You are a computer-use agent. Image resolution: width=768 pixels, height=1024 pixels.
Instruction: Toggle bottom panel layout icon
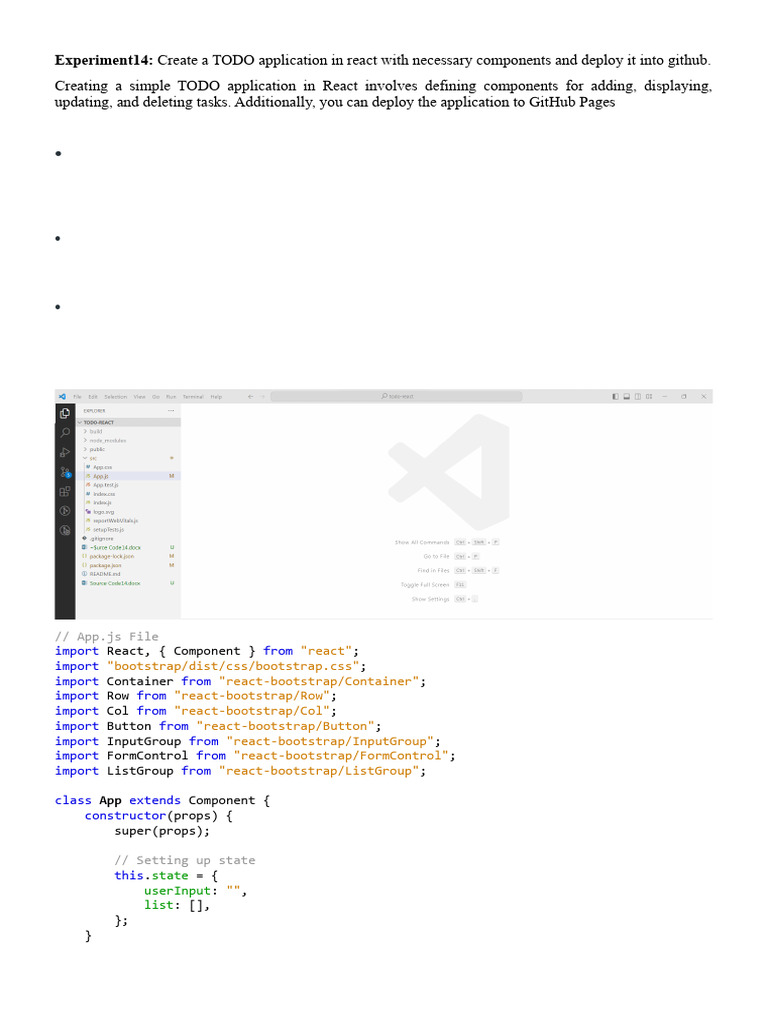coord(626,396)
